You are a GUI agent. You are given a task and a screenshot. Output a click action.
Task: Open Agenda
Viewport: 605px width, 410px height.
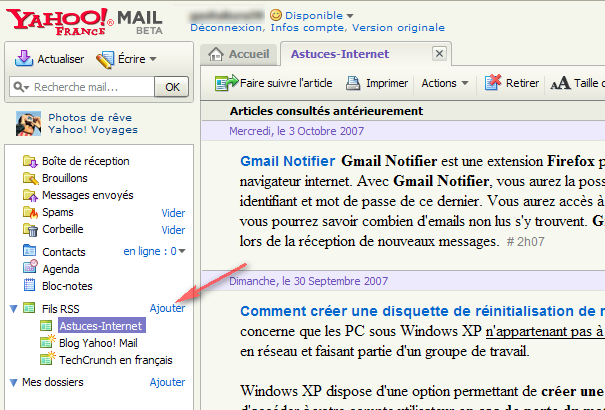[x=61, y=269]
